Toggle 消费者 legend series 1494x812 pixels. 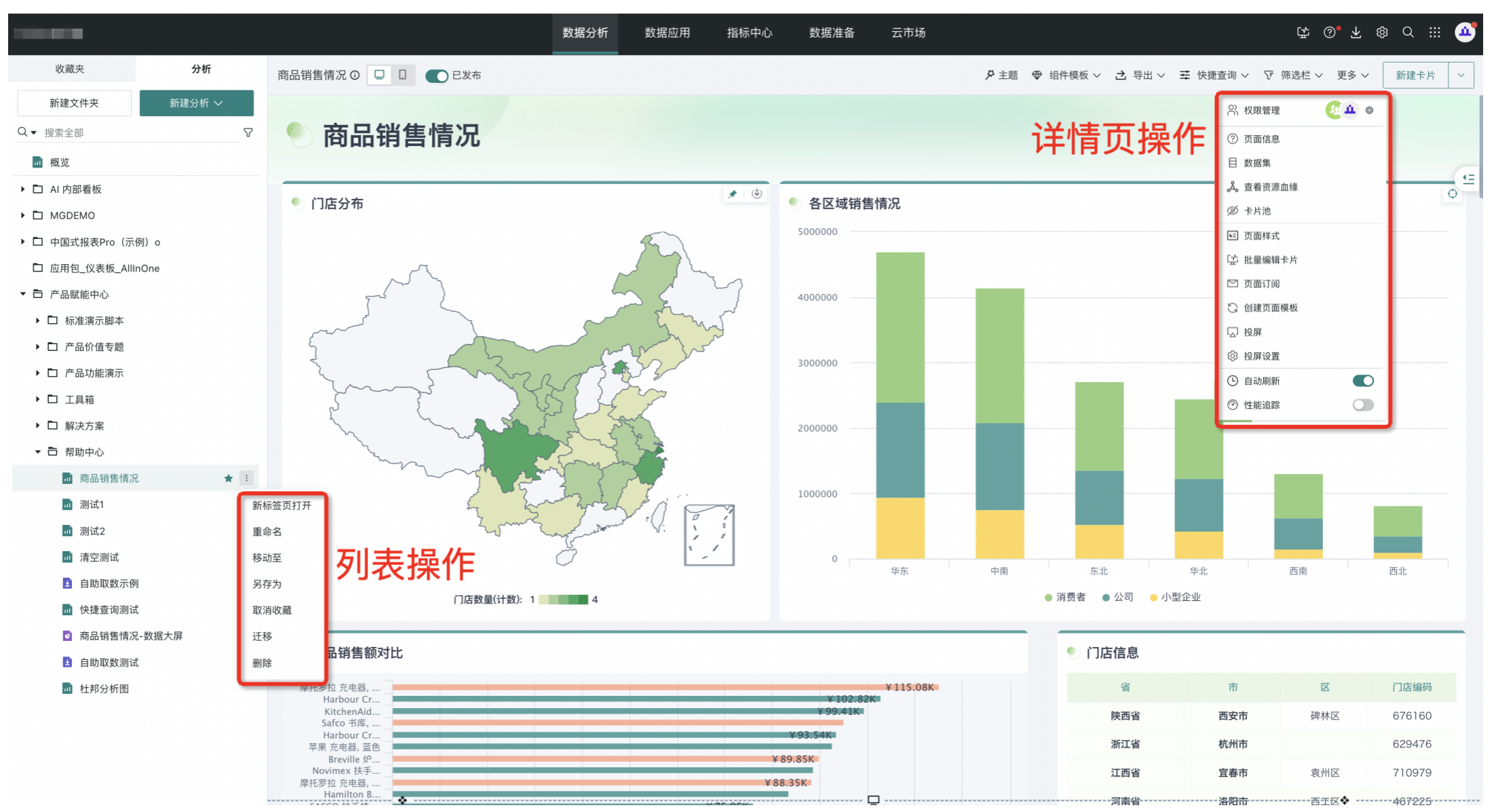point(1064,597)
